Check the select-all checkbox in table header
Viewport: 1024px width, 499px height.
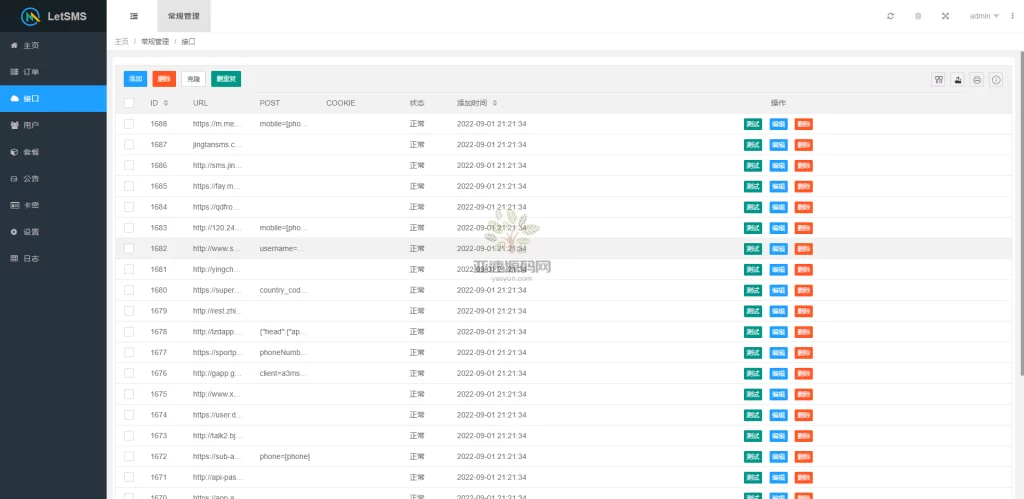tap(129, 103)
